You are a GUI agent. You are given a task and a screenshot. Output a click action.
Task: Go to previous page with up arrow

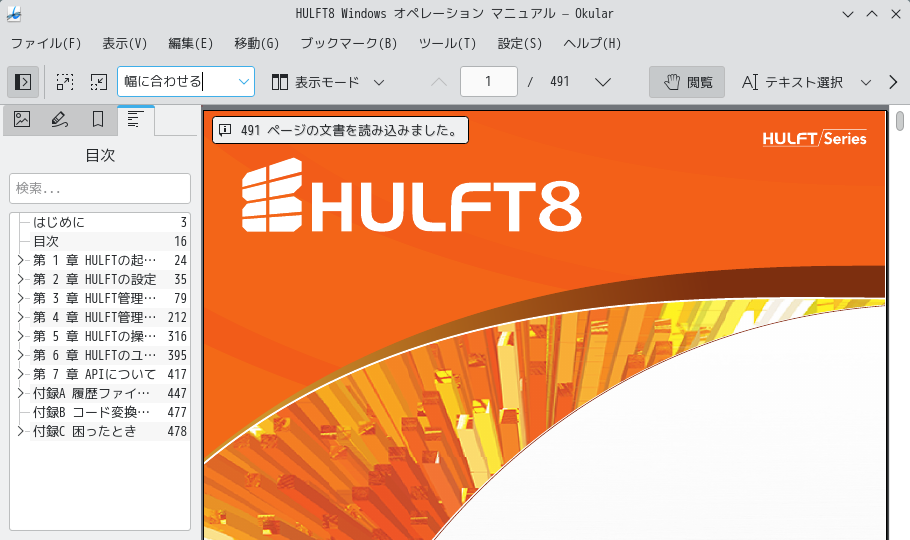coord(439,82)
